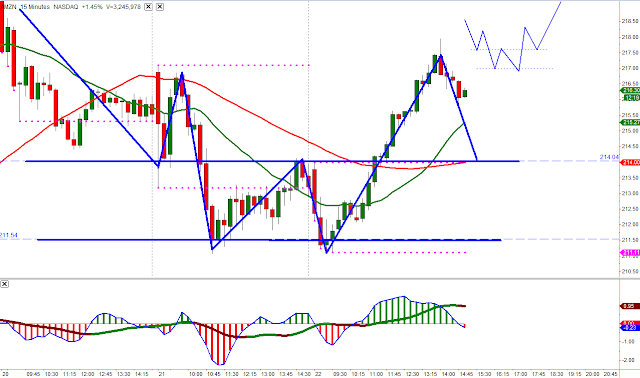Viewport: 640px width, 378px height.
Task: Click the dark red 0.95 oscillator marker
Action: [629, 306]
